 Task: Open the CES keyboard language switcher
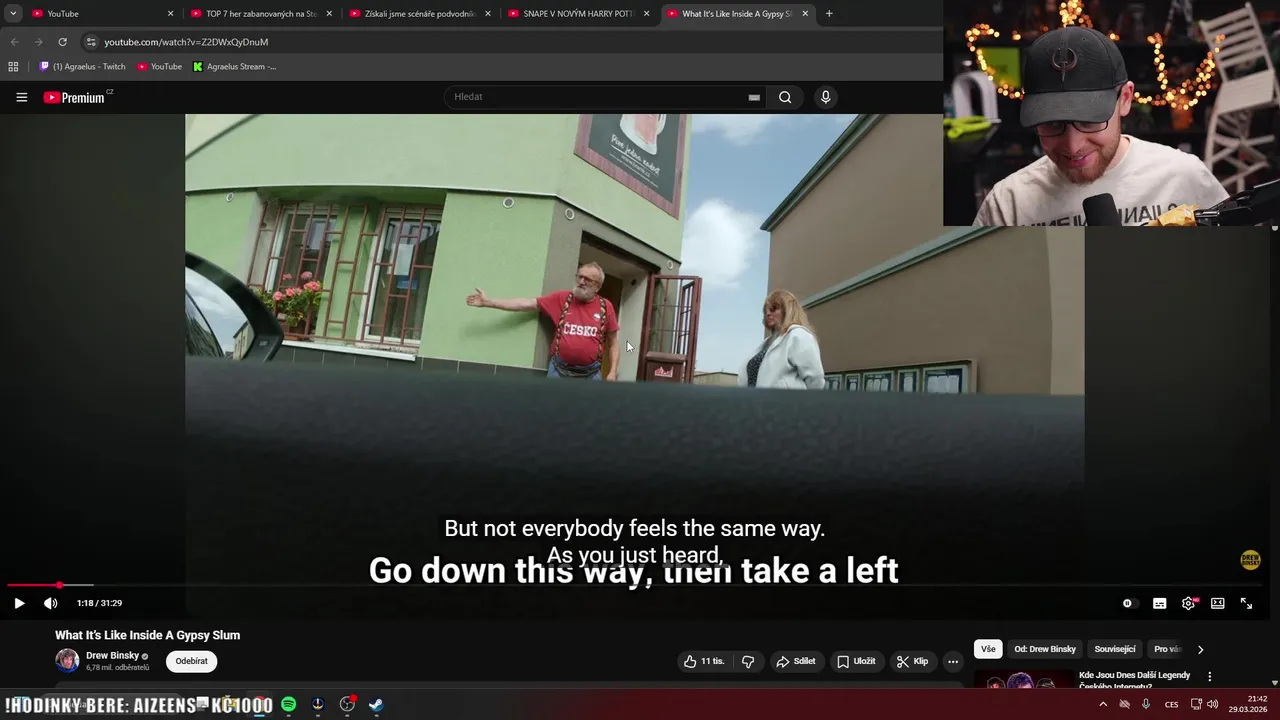pyautogui.click(x=1171, y=704)
